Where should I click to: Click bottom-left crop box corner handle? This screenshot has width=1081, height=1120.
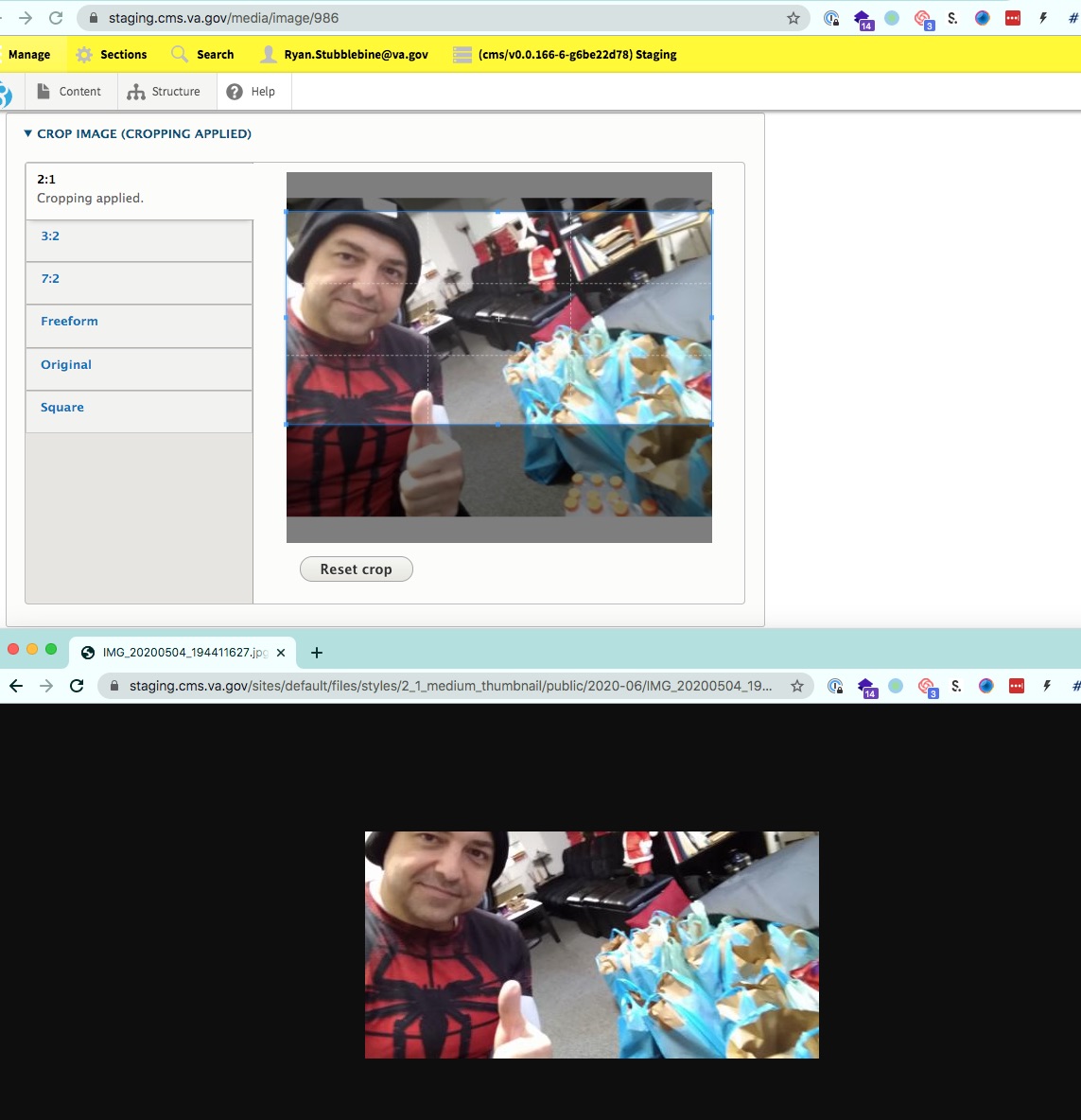click(287, 425)
